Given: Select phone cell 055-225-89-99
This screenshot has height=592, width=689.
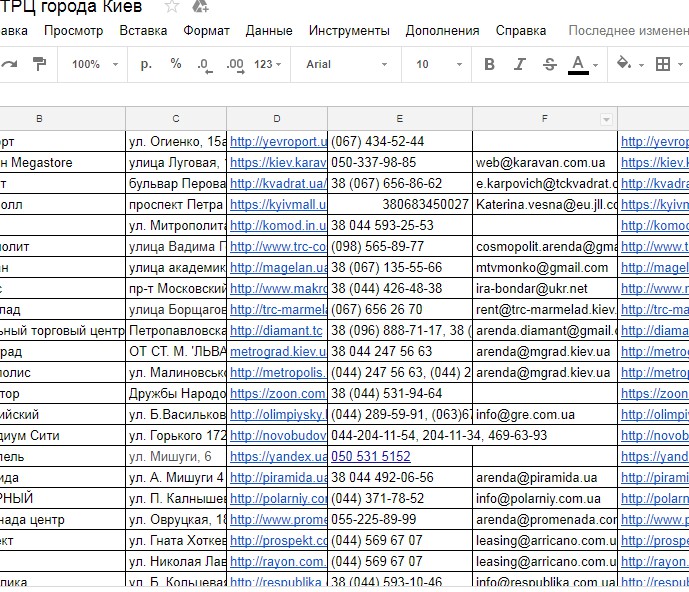Looking at the screenshot, I should (x=400, y=520).
